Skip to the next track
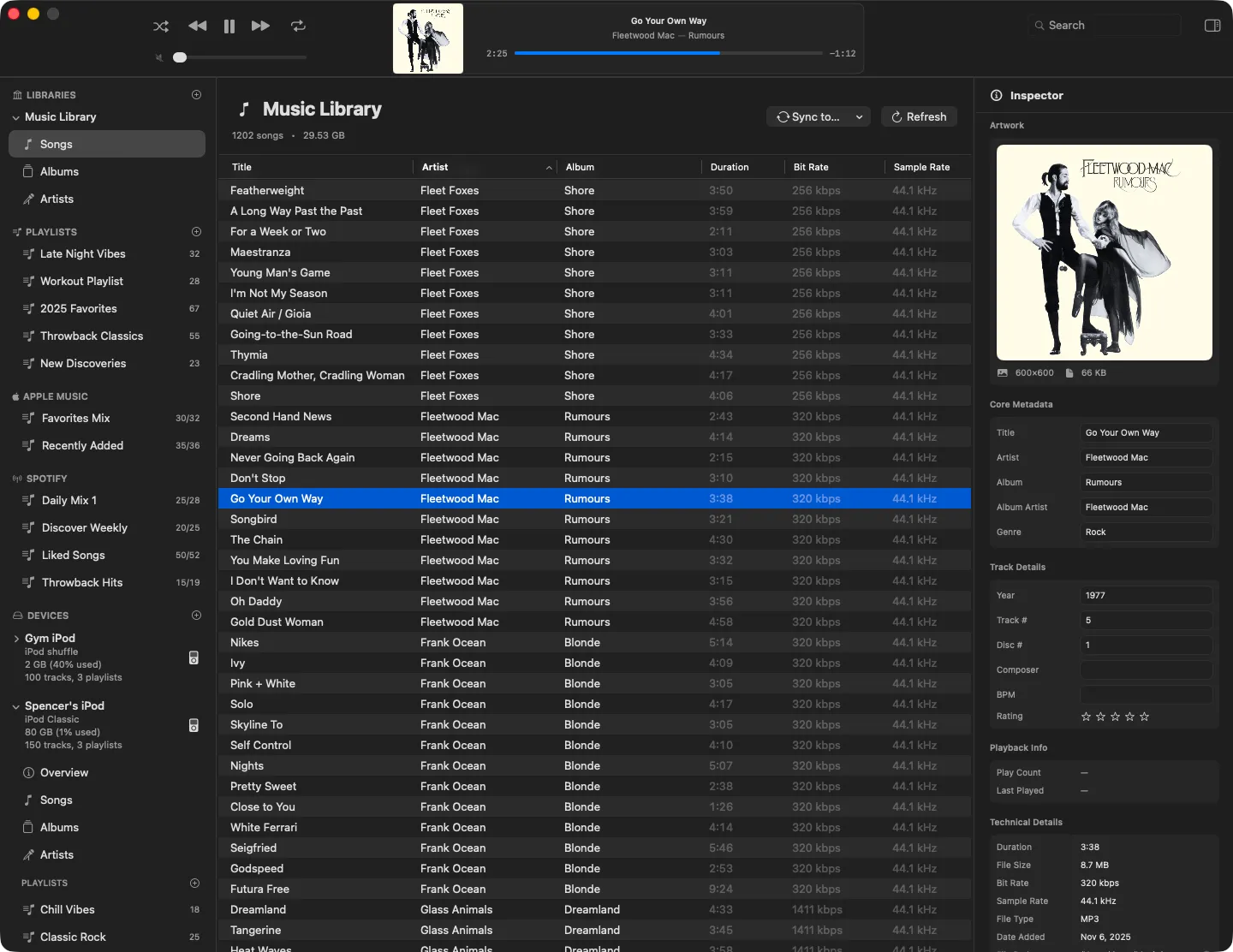The height and width of the screenshot is (952, 1233). [x=261, y=27]
